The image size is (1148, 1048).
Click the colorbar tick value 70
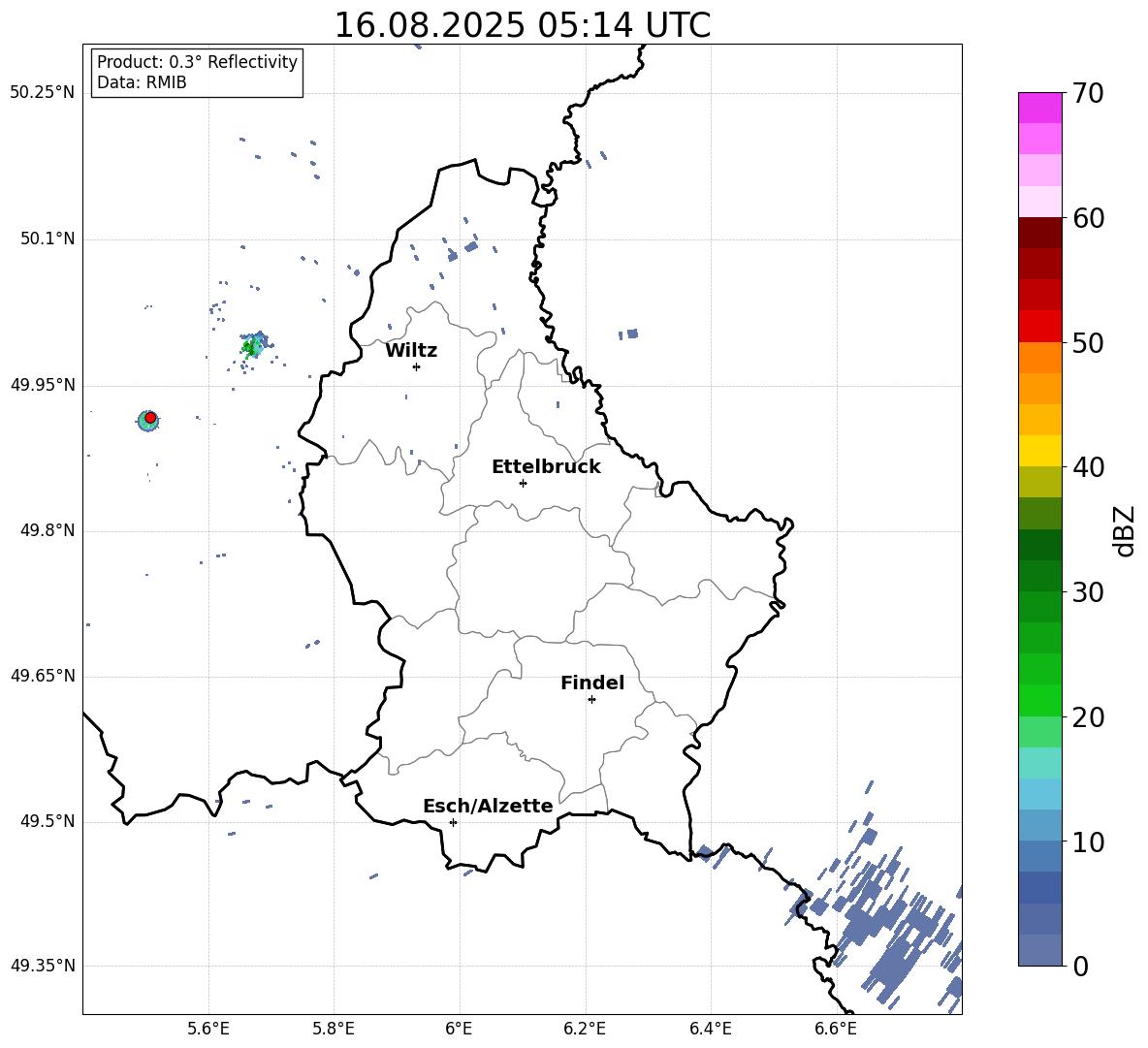(1088, 93)
